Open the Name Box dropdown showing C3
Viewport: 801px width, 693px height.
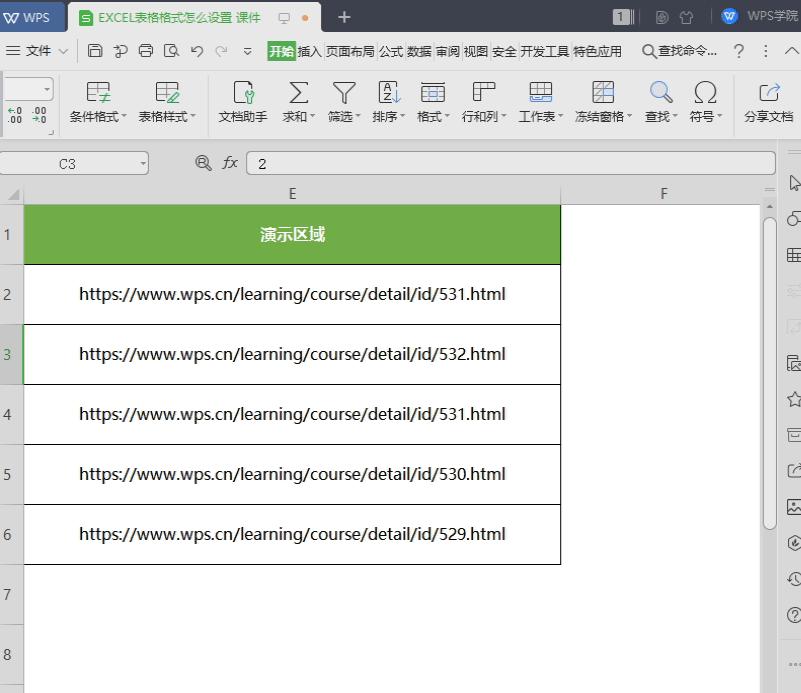click(x=142, y=162)
